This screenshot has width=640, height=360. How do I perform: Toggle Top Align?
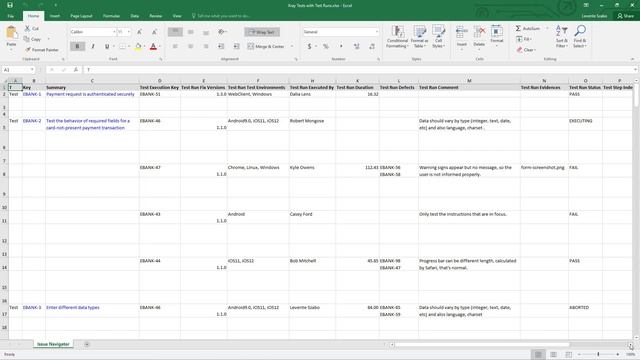point(175,32)
